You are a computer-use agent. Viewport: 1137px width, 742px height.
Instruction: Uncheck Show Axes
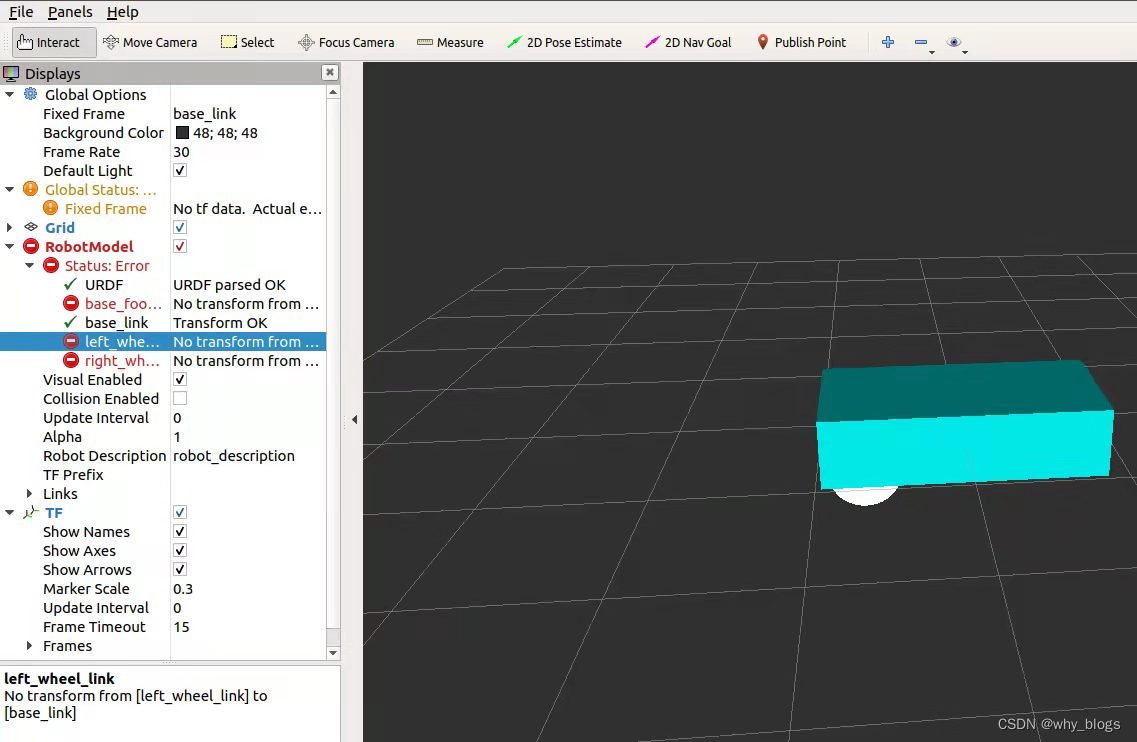point(180,551)
